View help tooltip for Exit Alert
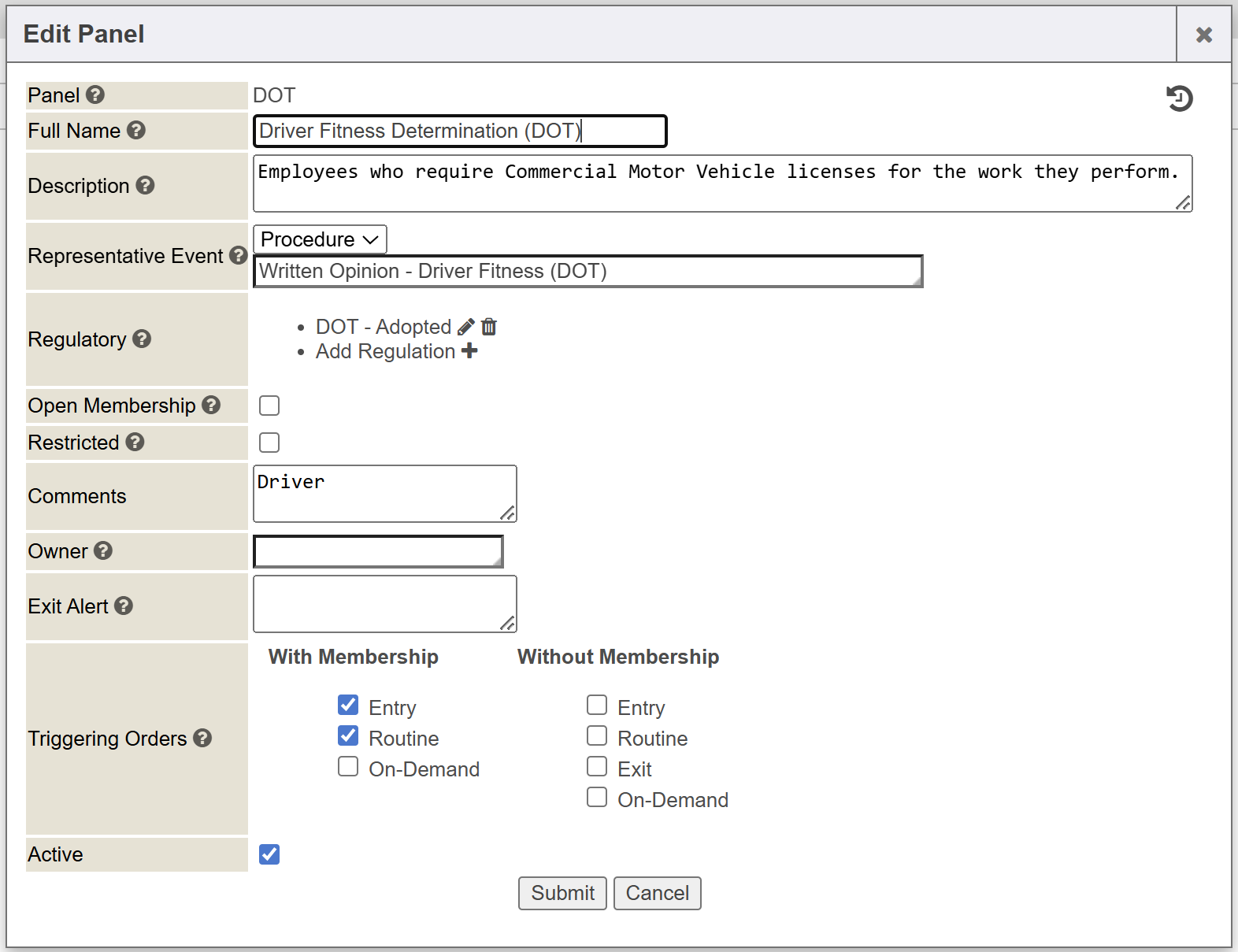1238x952 pixels. point(124,606)
